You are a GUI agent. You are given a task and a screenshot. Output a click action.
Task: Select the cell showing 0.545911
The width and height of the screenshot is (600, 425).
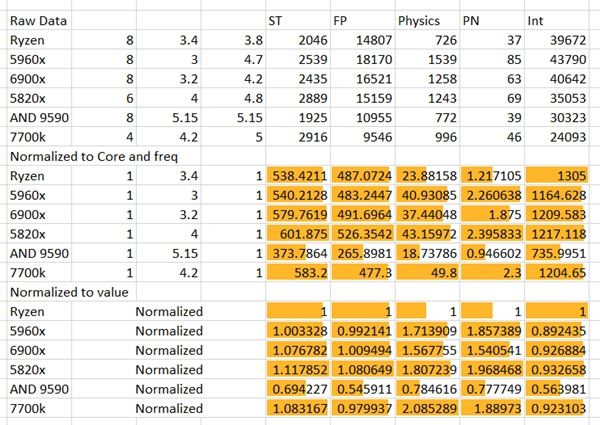pos(362,389)
